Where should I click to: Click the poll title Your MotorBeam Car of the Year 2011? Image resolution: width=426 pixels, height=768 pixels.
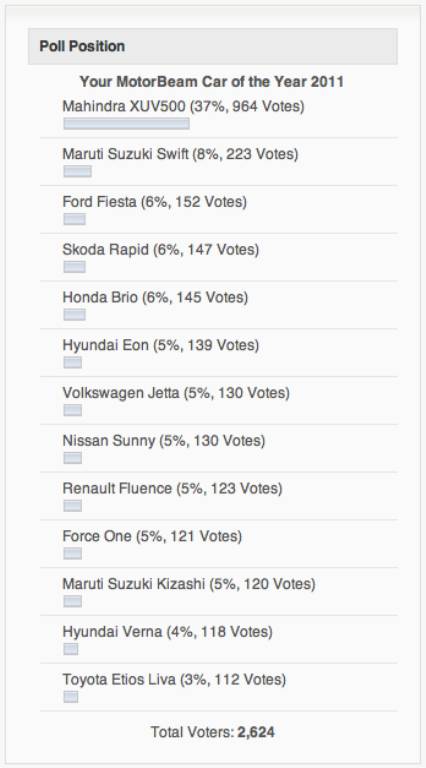pos(212,82)
